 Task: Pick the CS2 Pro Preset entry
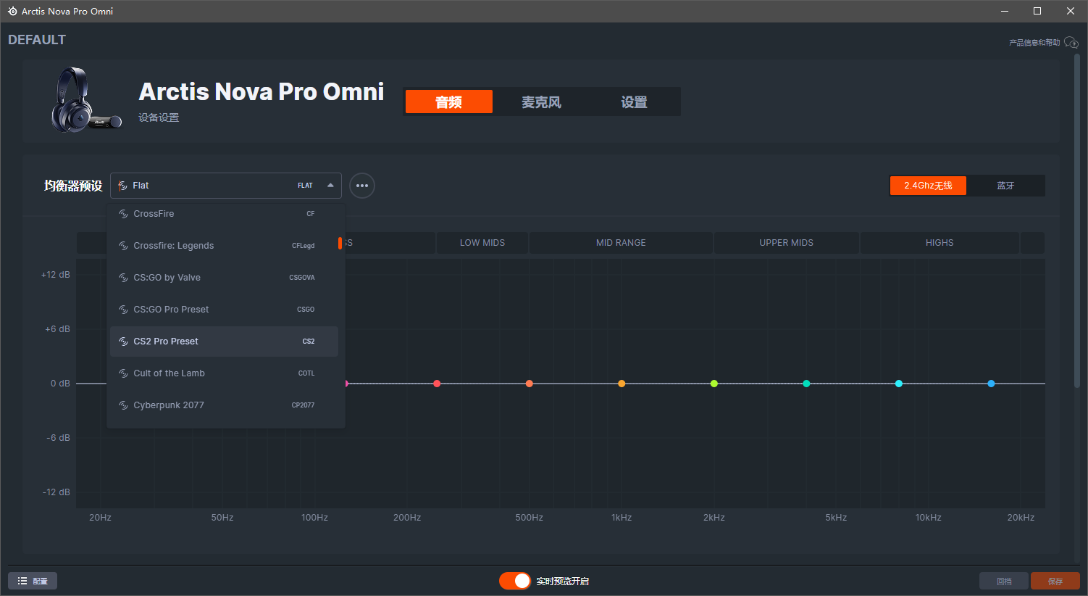[x=223, y=341]
